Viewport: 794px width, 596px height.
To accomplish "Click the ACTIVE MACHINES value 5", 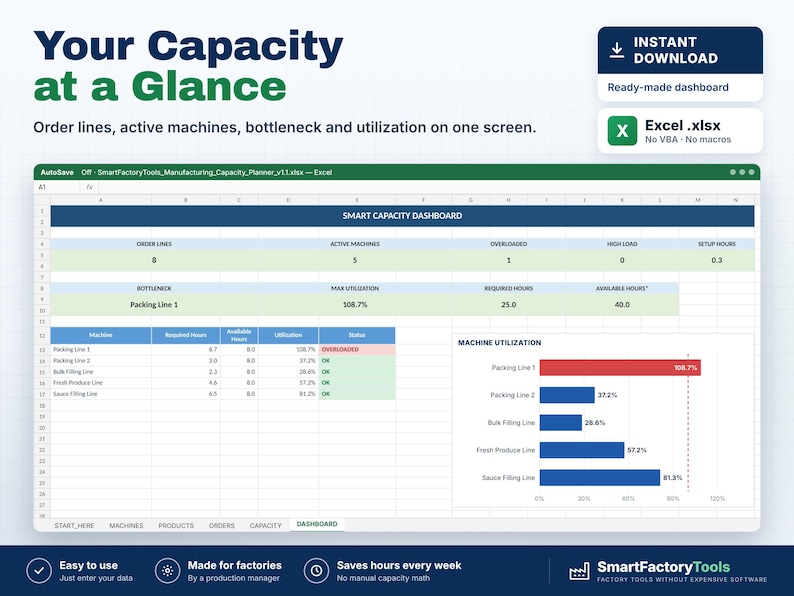I will [355, 260].
